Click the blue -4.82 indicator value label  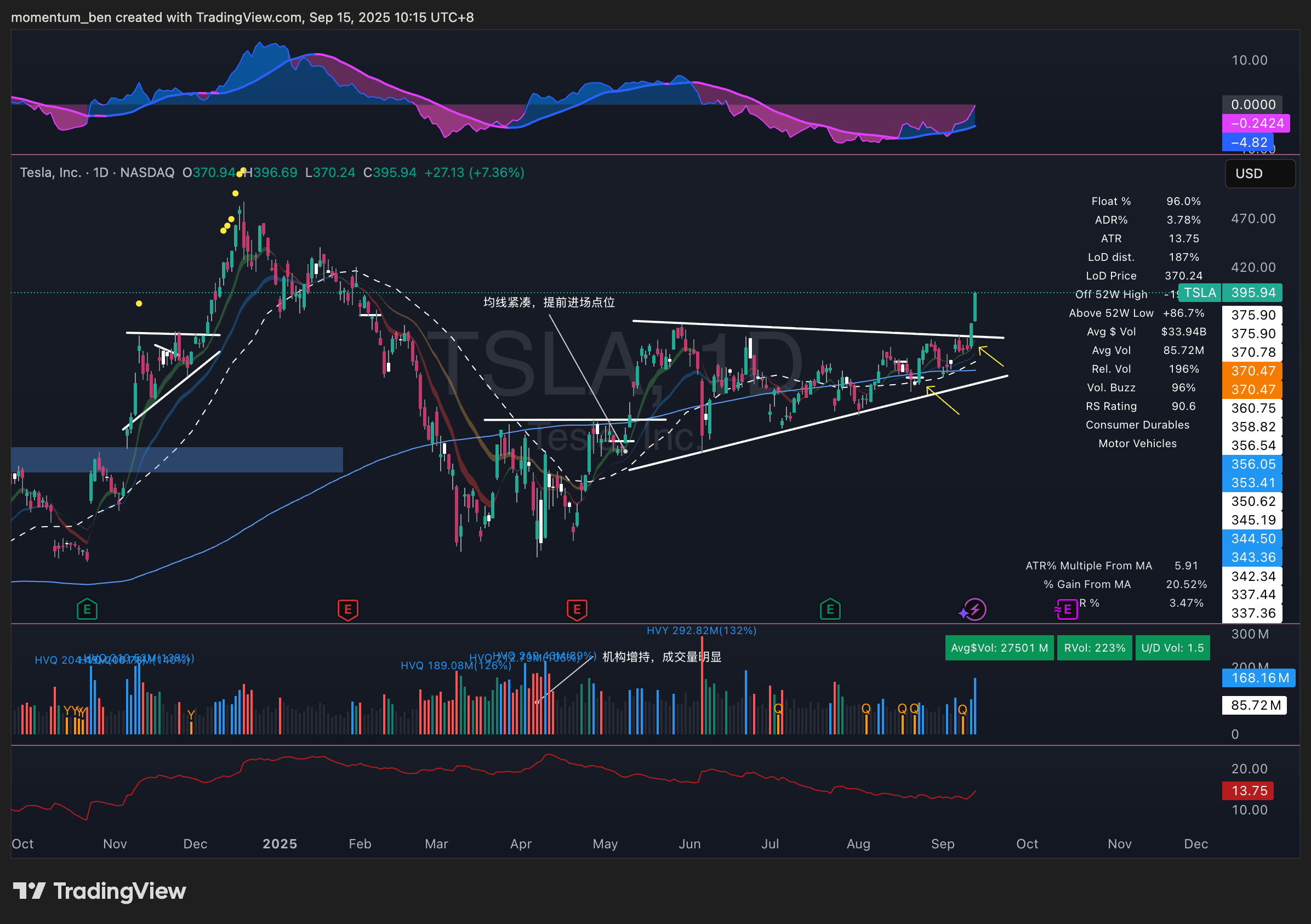(x=1247, y=142)
